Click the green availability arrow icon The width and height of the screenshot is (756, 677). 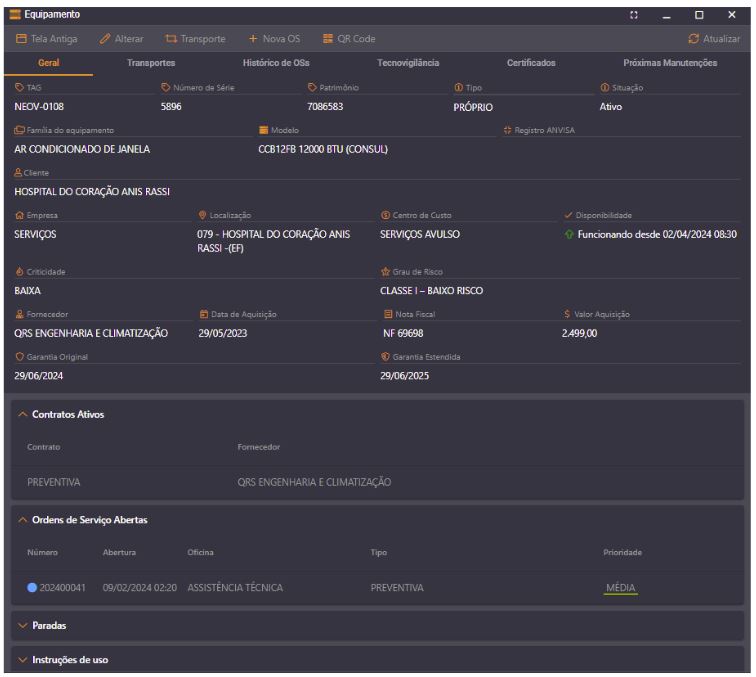(569, 234)
